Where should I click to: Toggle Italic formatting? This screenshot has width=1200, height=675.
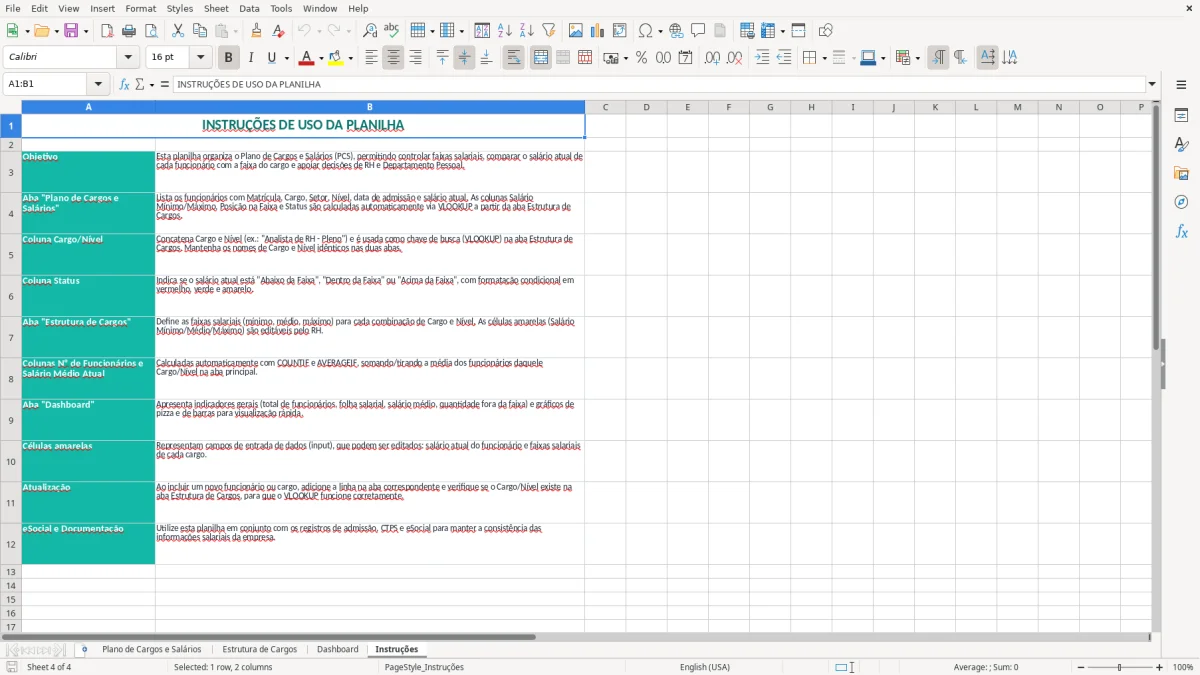click(251, 58)
